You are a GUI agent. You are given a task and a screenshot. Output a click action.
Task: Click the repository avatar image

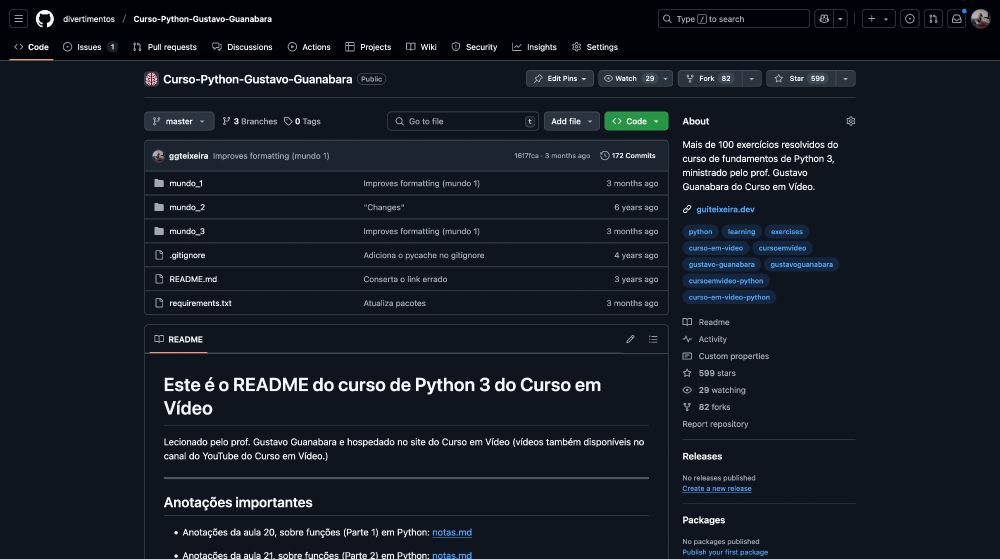[x=151, y=79]
